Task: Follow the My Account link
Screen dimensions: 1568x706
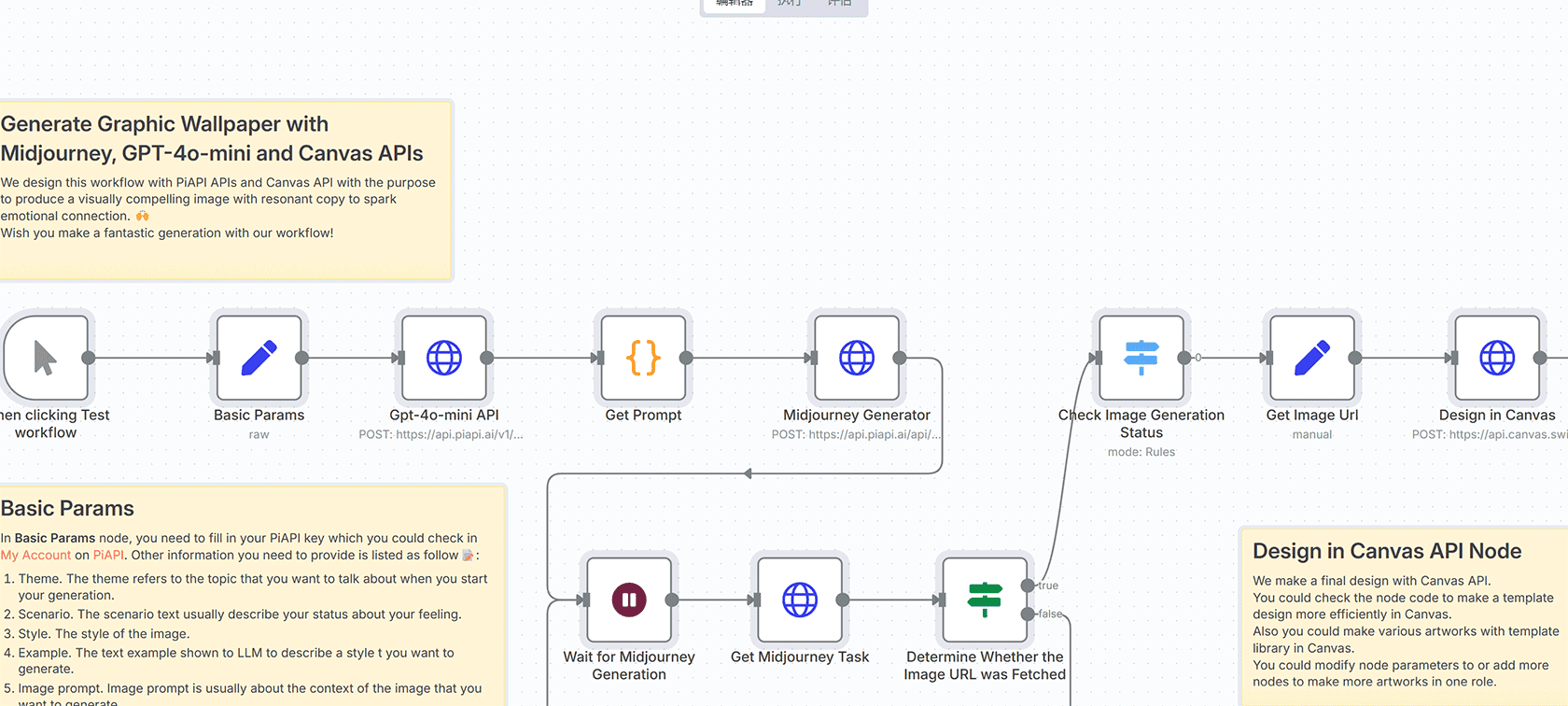Action: point(35,555)
